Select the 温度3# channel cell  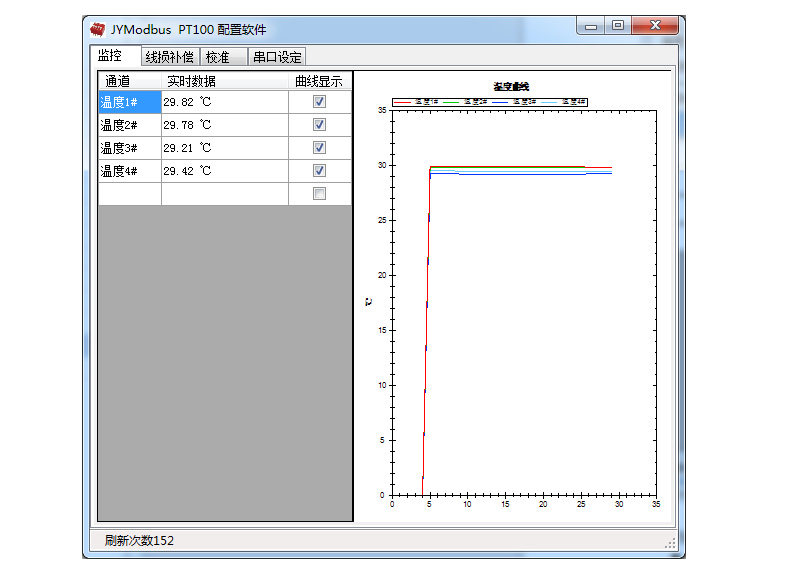[129, 148]
